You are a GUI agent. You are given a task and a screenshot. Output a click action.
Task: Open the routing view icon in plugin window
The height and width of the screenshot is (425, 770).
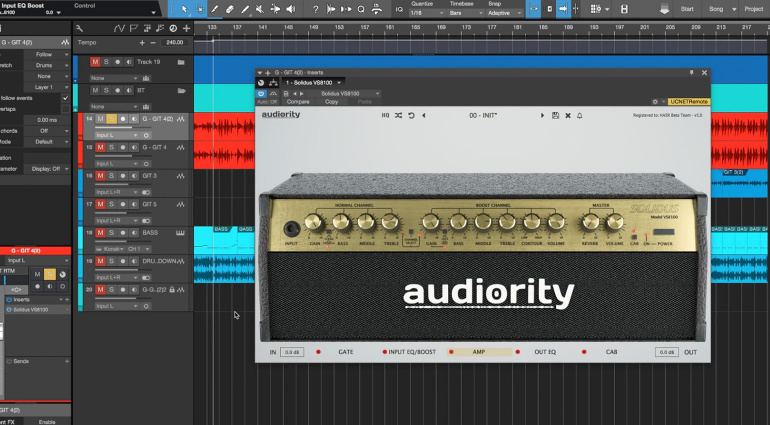pyautogui.click(x=273, y=83)
